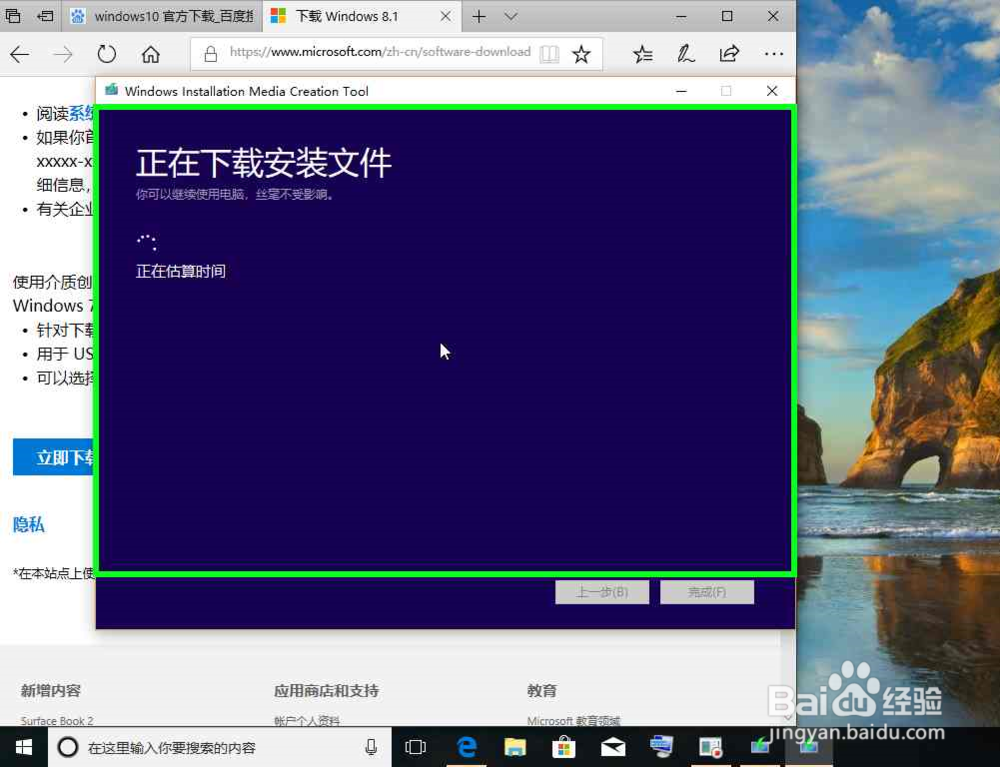
Task: Close the Media Creation Tool window
Action: click(772, 91)
